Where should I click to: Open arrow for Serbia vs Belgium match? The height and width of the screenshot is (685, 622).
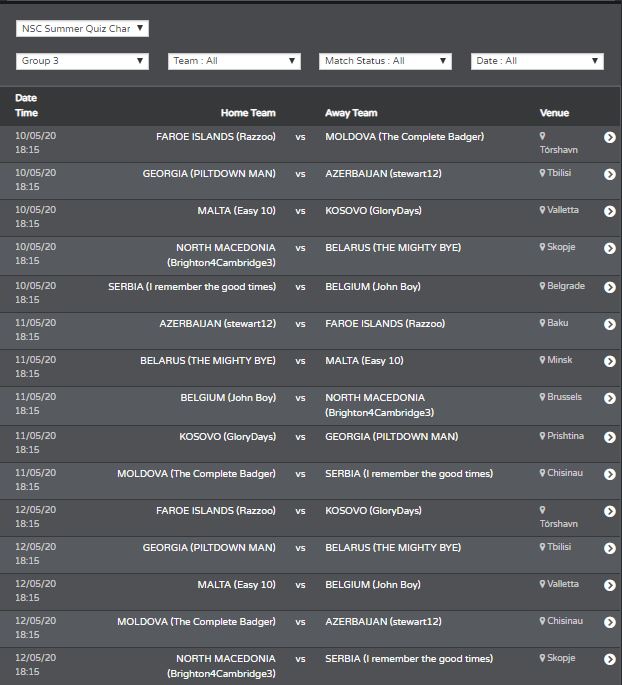pos(610,287)
